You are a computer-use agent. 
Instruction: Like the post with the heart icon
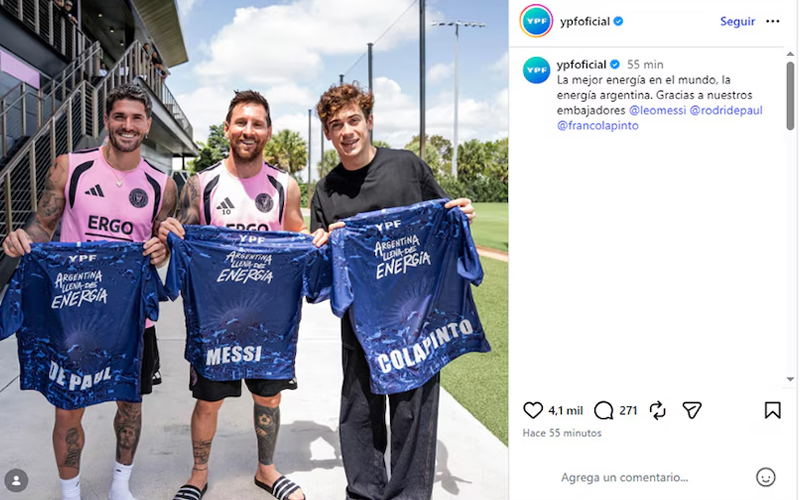(x=533, y=410)
